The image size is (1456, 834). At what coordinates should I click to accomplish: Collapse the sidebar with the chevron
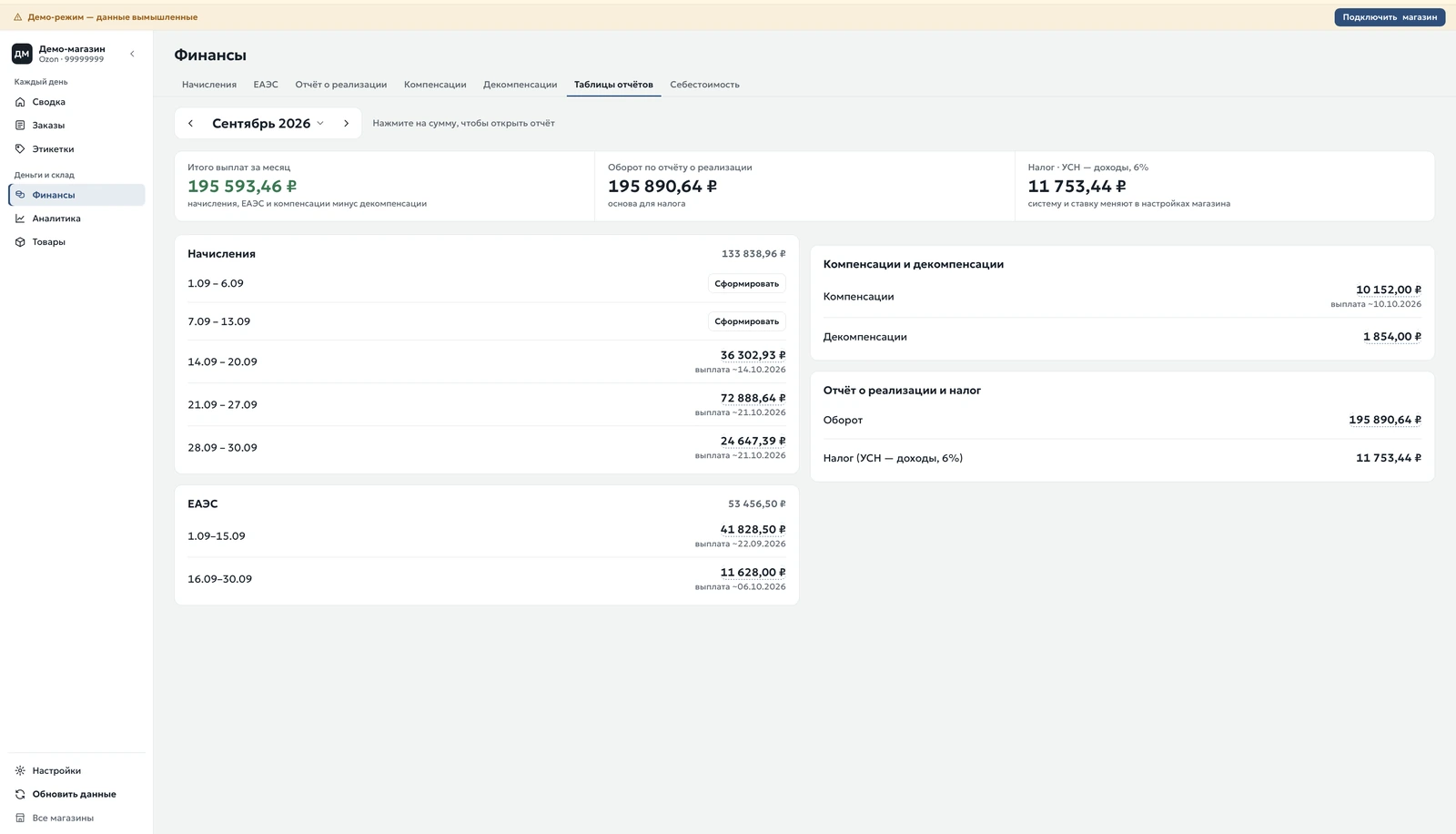pyautogui.click(x=132, y=54)
